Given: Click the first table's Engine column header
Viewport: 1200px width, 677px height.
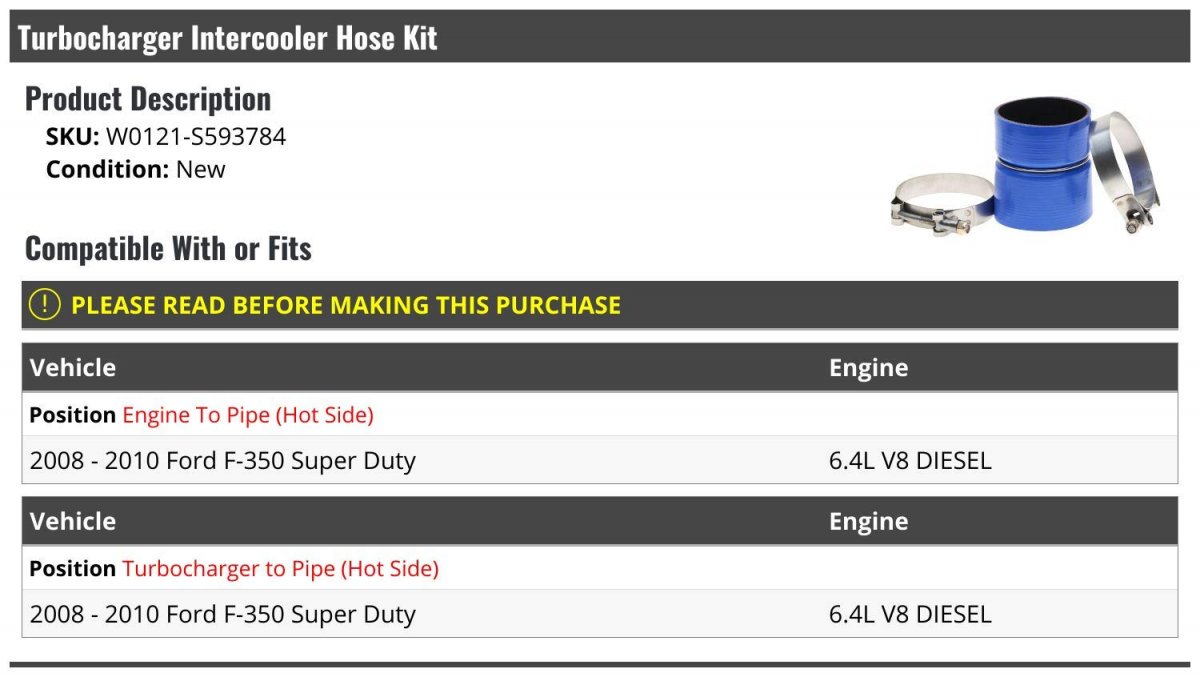Looking at the screenshot, I should [869, 368].
